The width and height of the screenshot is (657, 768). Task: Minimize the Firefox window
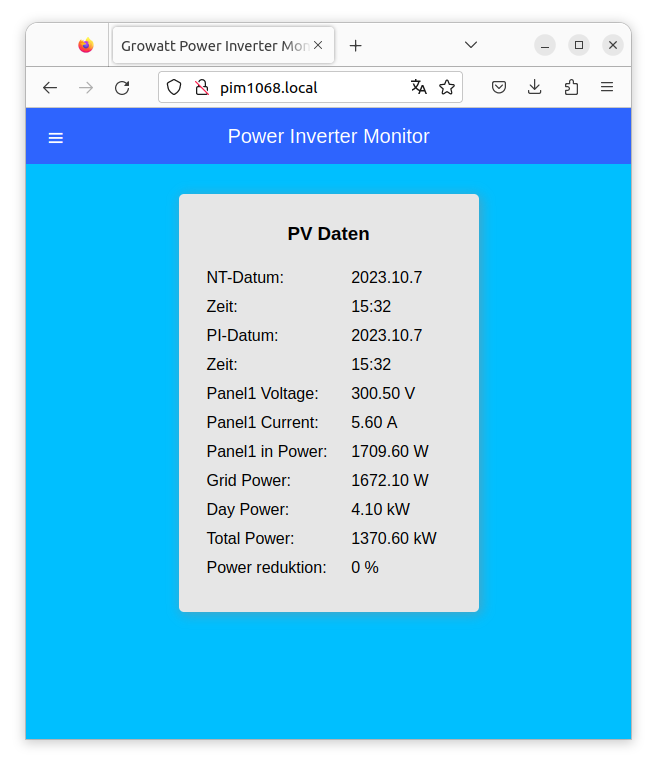click(x=545, y=46)
